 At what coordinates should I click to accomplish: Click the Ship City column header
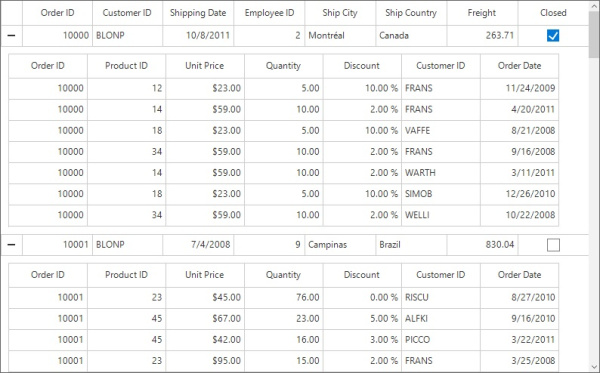(340, 13)
